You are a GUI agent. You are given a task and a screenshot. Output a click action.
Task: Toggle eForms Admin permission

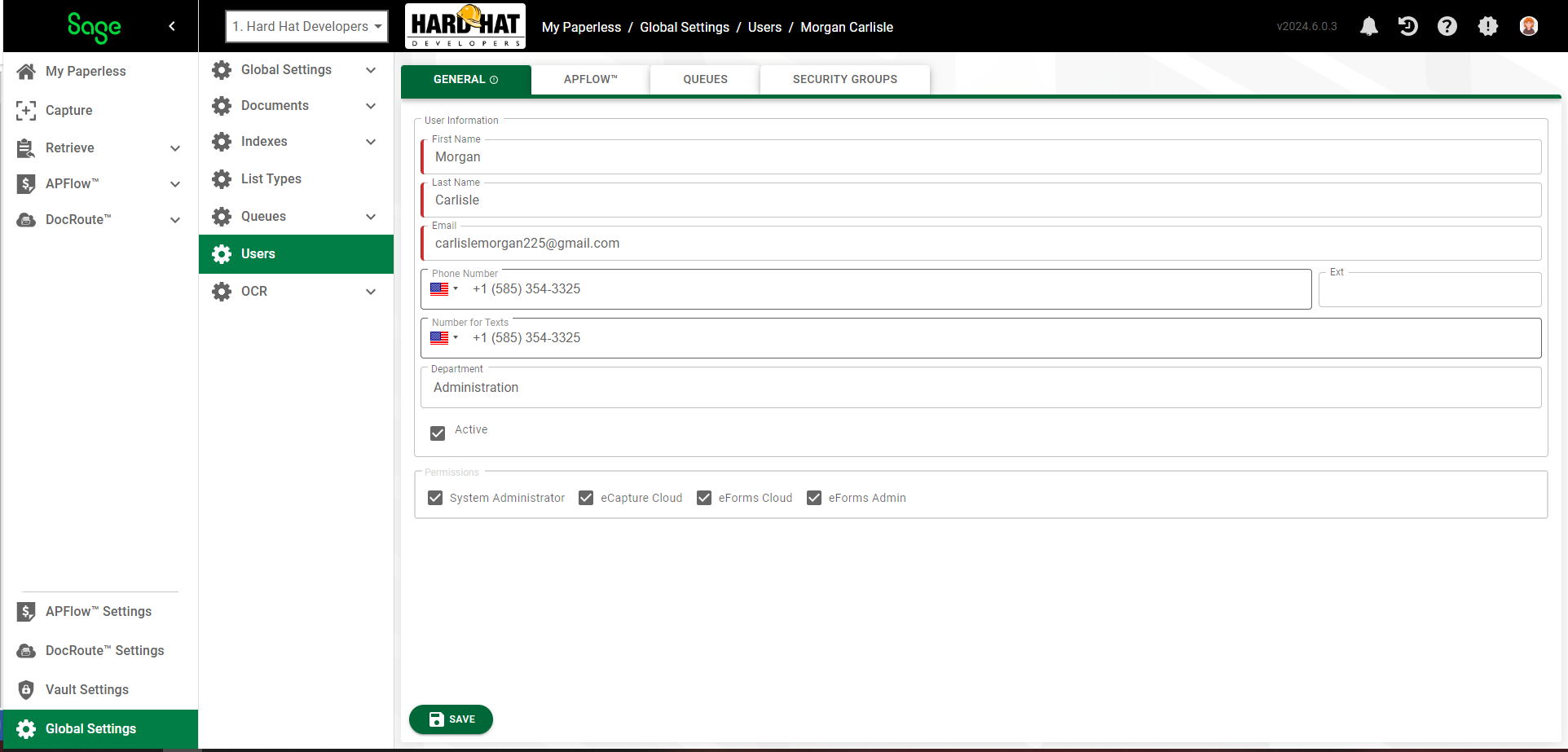pyautogui.click(x=814, y=498)
